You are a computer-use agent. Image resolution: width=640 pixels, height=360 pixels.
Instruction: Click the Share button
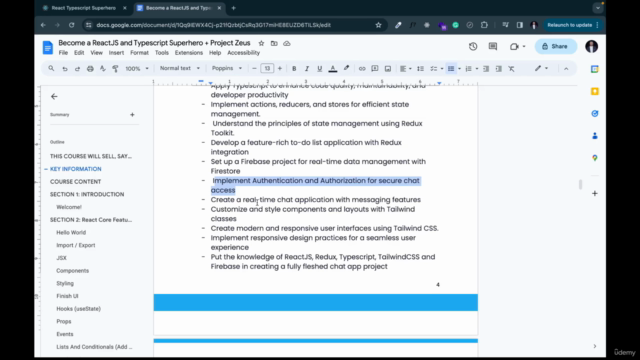(x=556, y=47)
